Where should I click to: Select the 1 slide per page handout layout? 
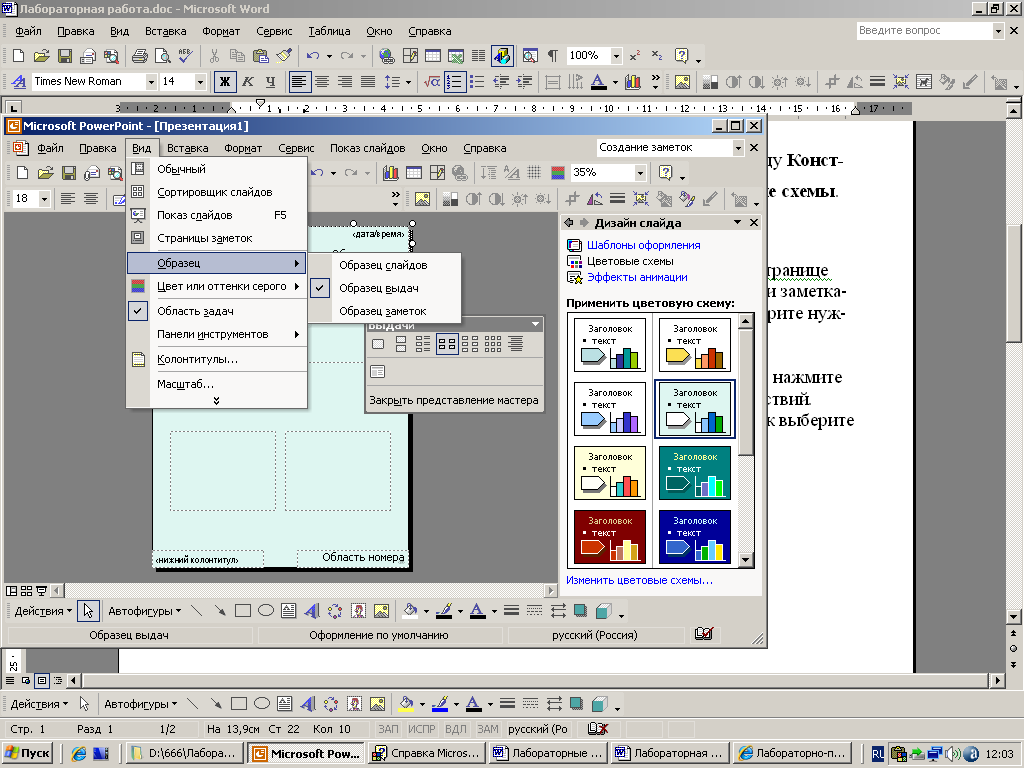(377, 344)
